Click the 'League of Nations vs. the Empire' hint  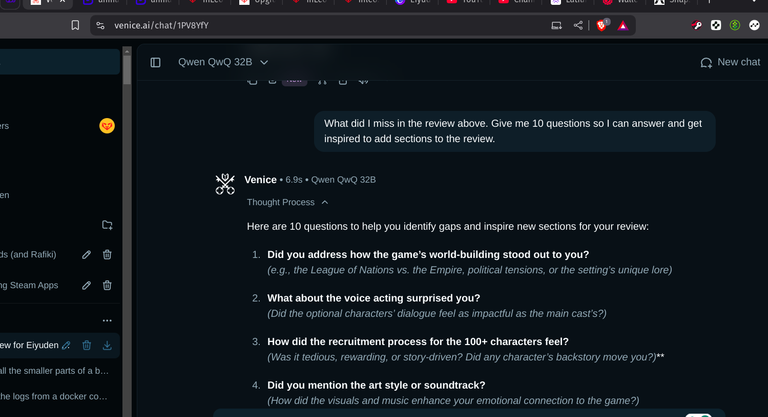coord(469,270)
